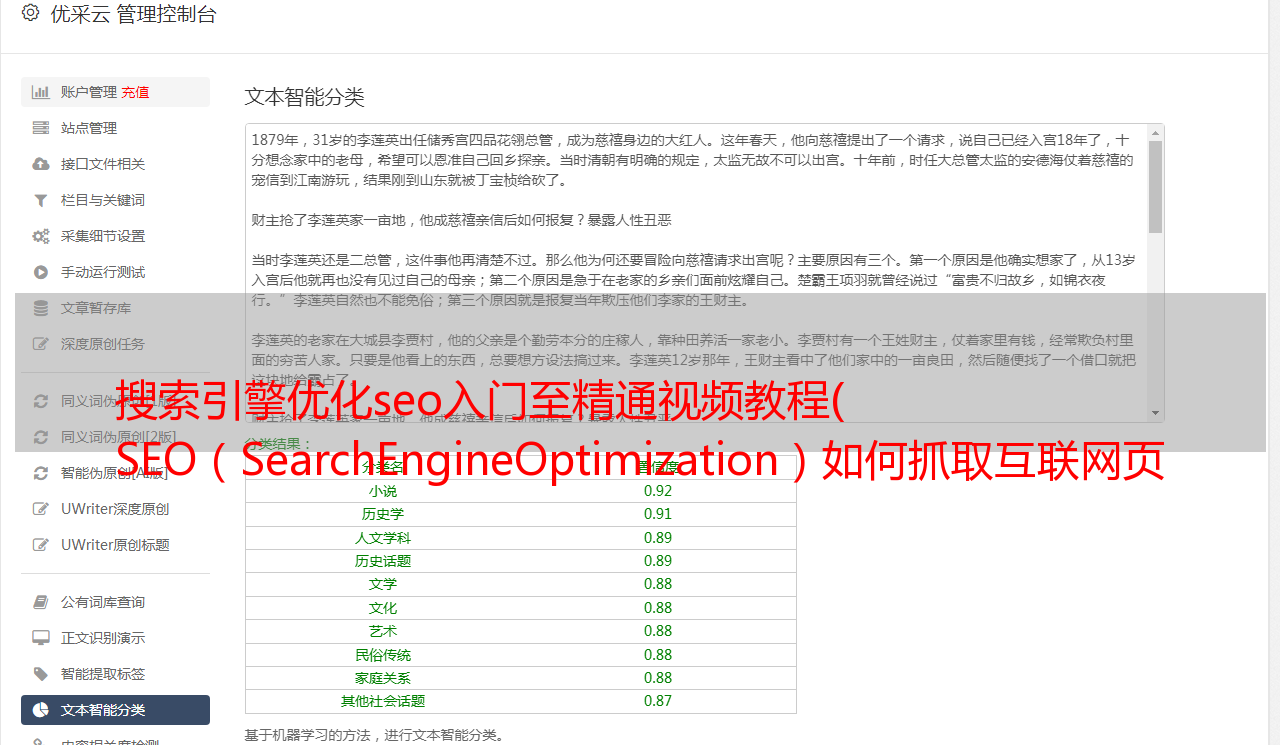
Task: Click the 历史话题 category cell
Action: [x=383, y=561]
